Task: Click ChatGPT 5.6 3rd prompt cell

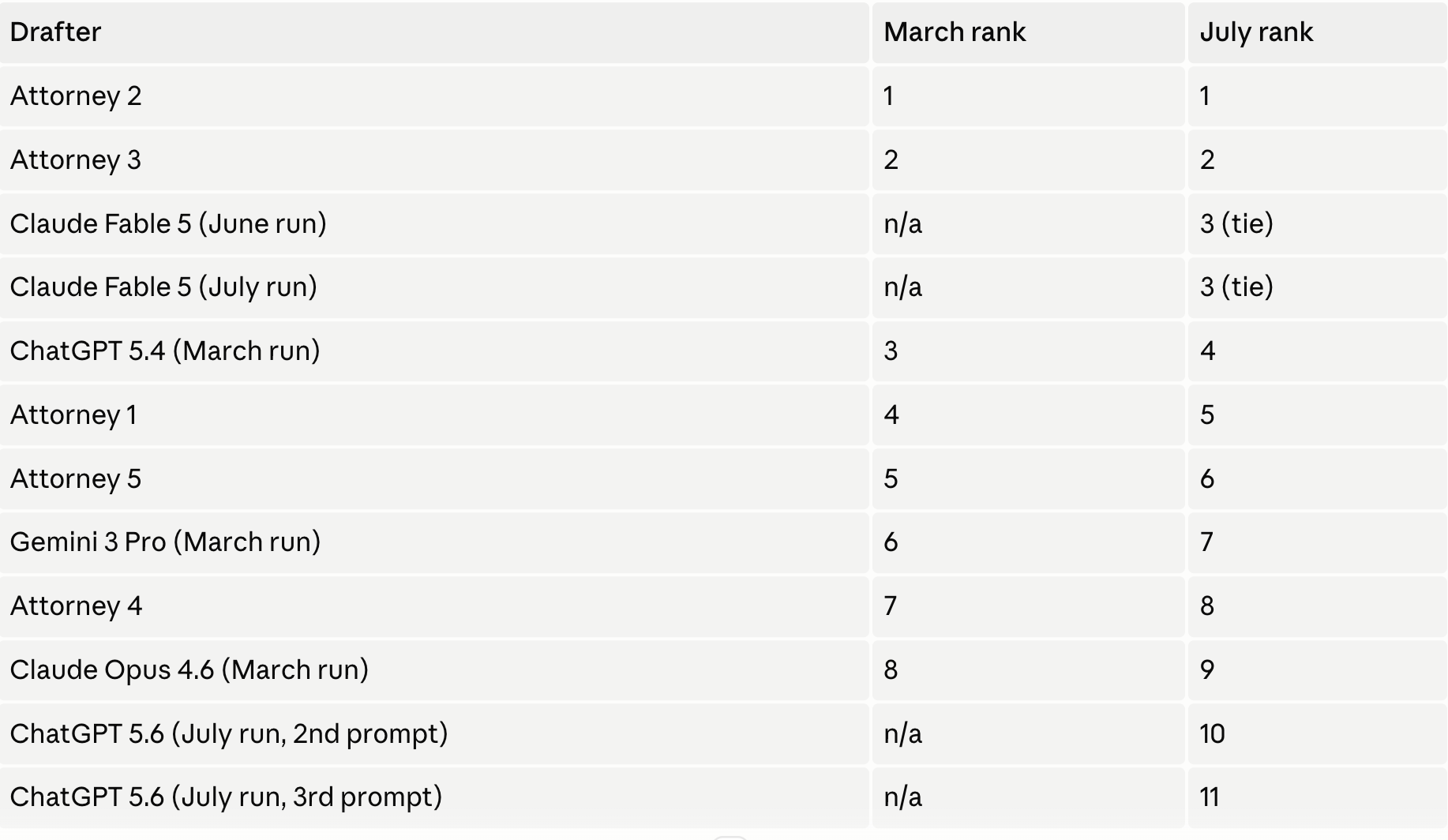Action: tap(434, 797)
